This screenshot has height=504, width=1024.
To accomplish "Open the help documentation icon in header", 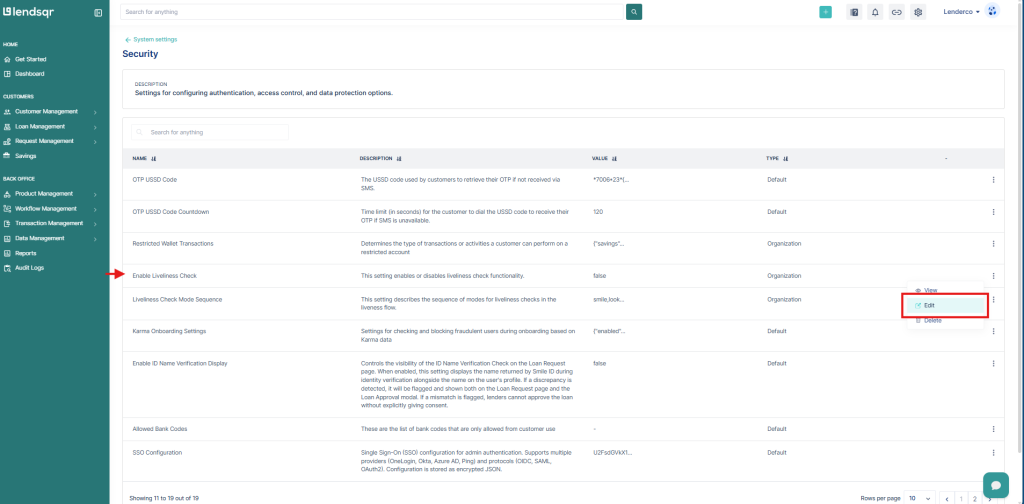I will pyautogui.click(x=854, y=12).
